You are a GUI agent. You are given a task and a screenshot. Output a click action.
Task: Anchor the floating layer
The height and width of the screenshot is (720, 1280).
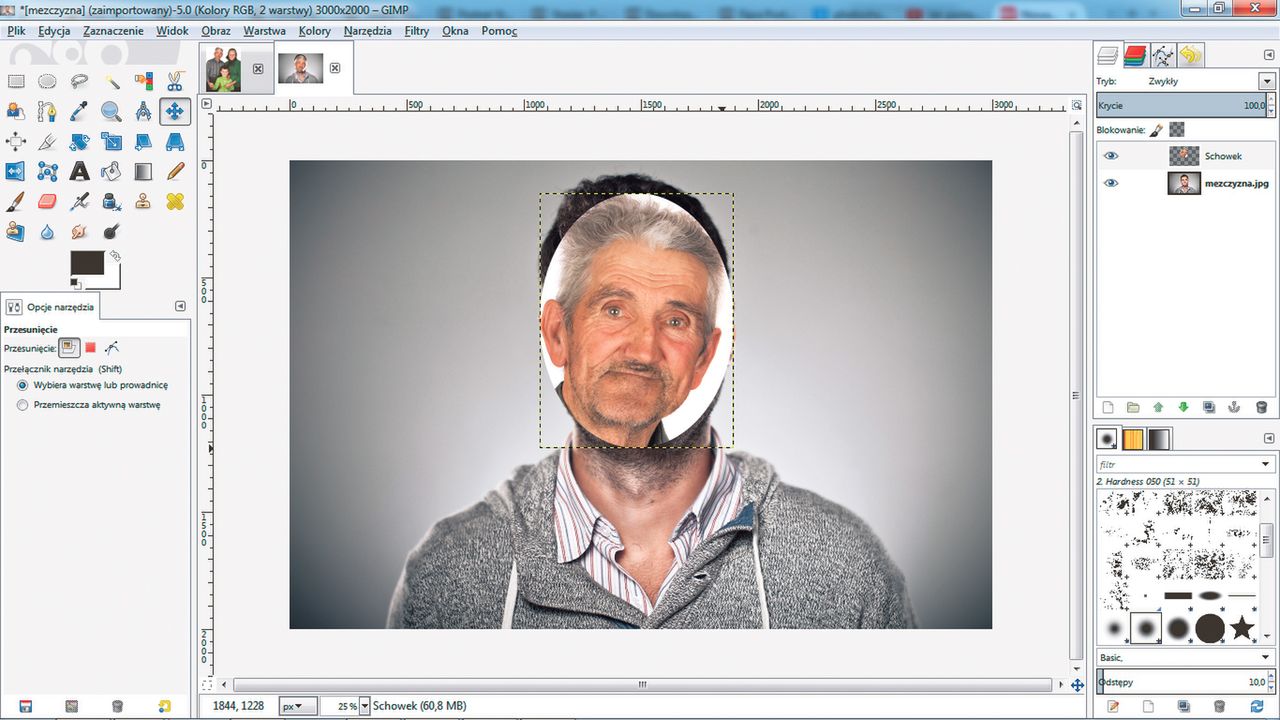[1235, 407]
